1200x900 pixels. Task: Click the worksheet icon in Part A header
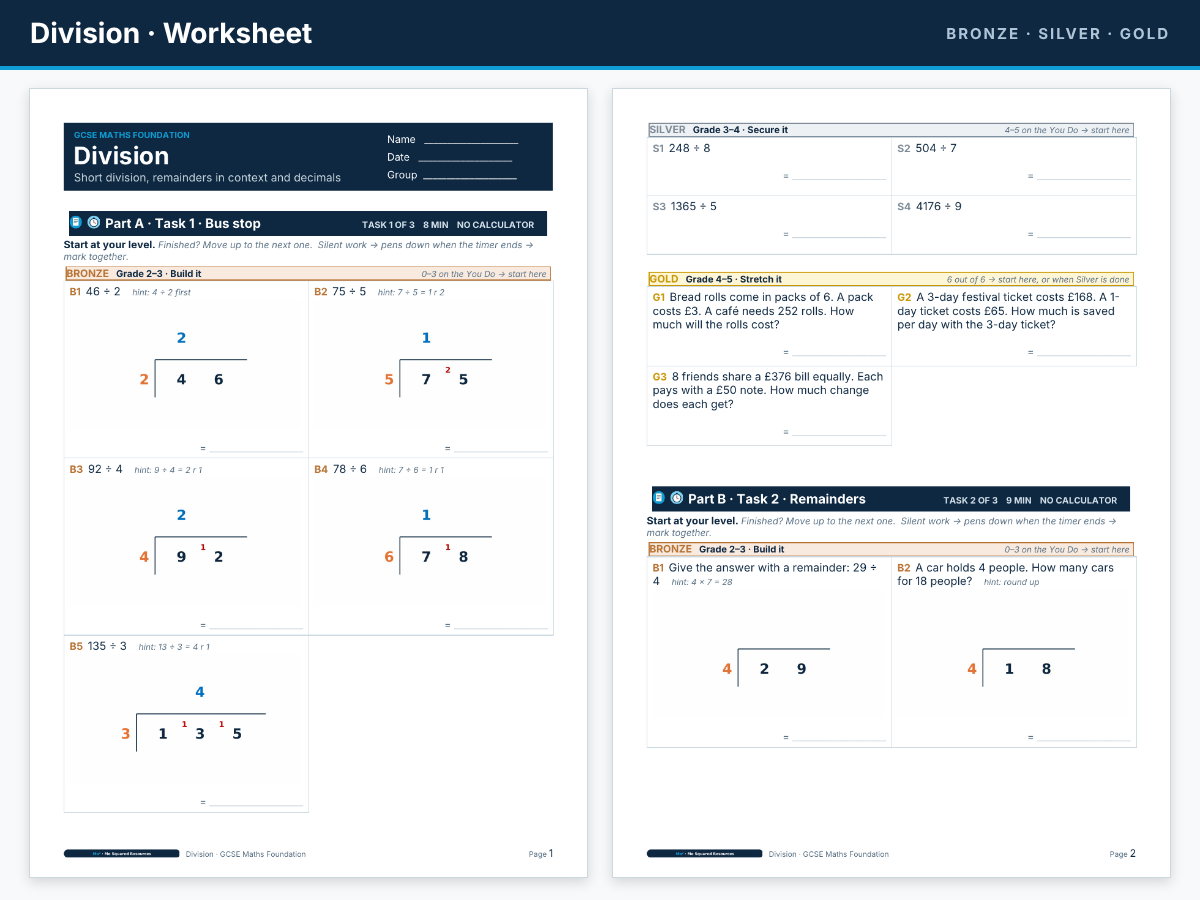click(76, 223)
